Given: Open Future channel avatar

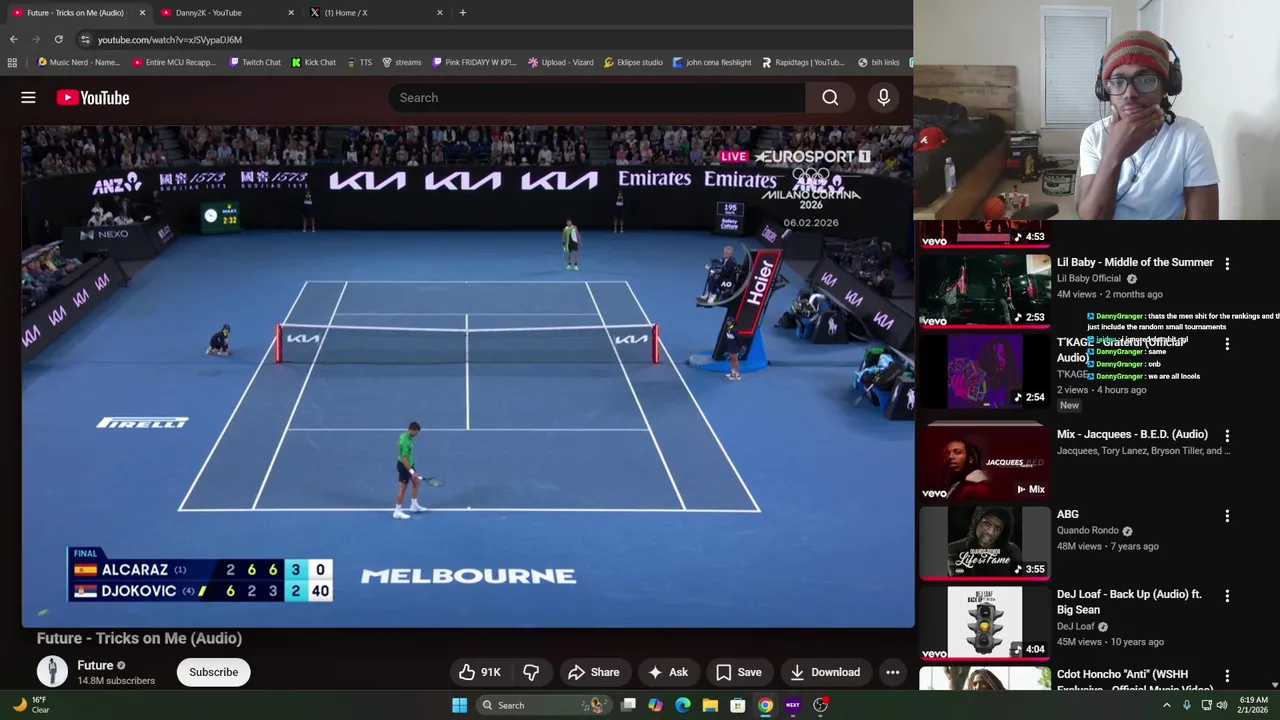Looking at the screenshot, I should coord(52,672).
